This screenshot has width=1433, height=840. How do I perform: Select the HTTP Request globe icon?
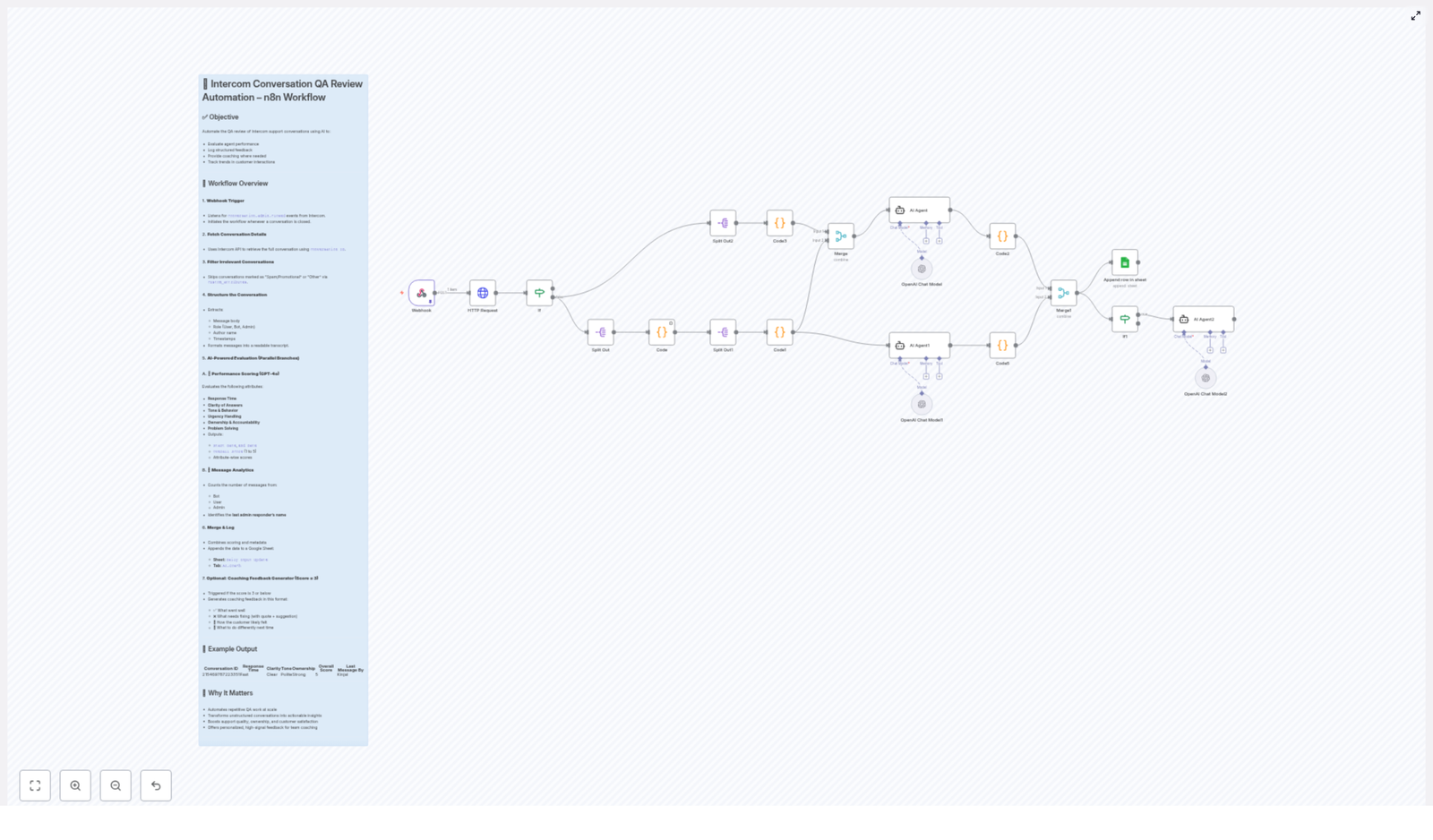pyautogui.click(x=482, y=293)
